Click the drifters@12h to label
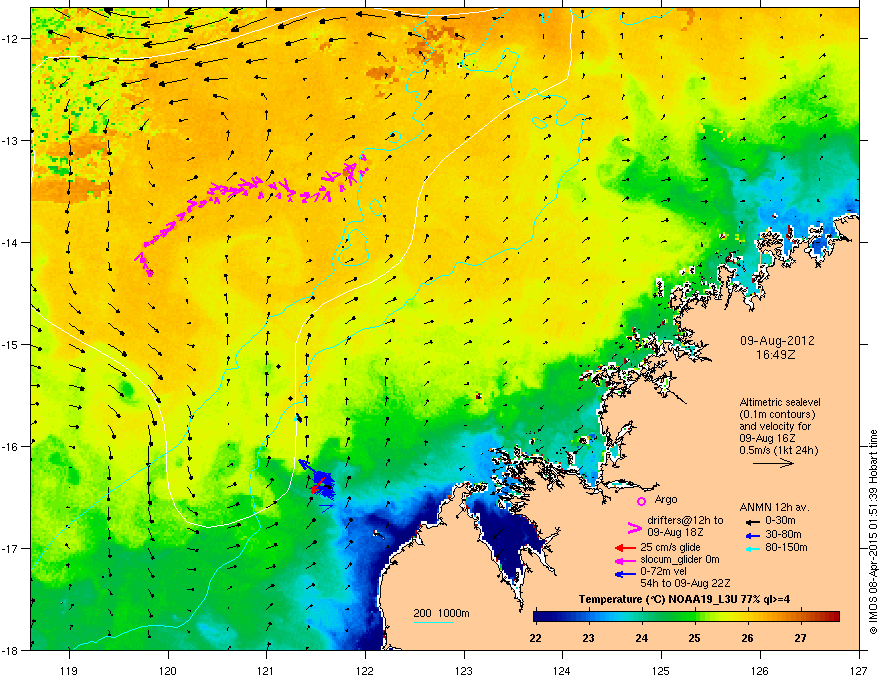The width and height of the screenshot is (880, 680). click(685, 520)
